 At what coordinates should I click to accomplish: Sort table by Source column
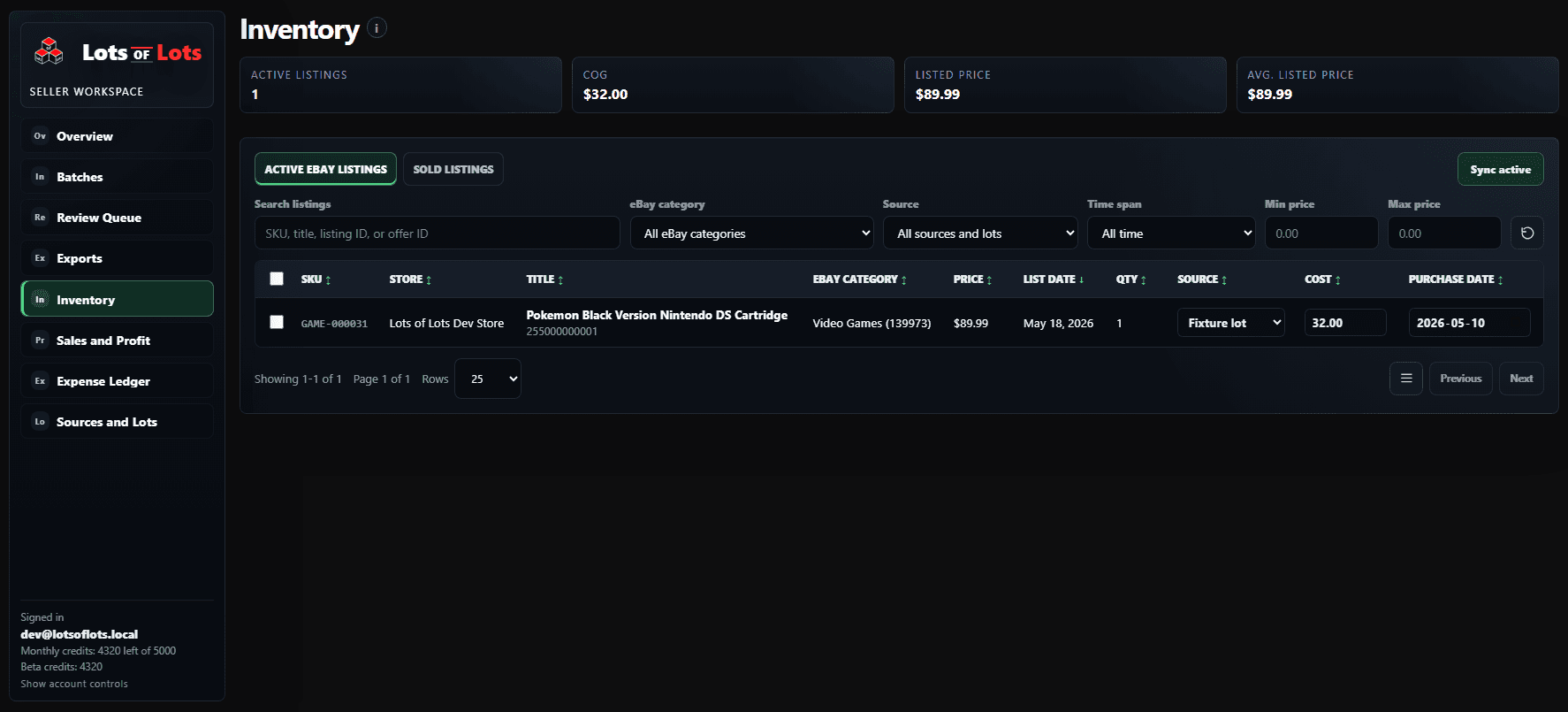pyautogui.click(x=1201, y=279)
